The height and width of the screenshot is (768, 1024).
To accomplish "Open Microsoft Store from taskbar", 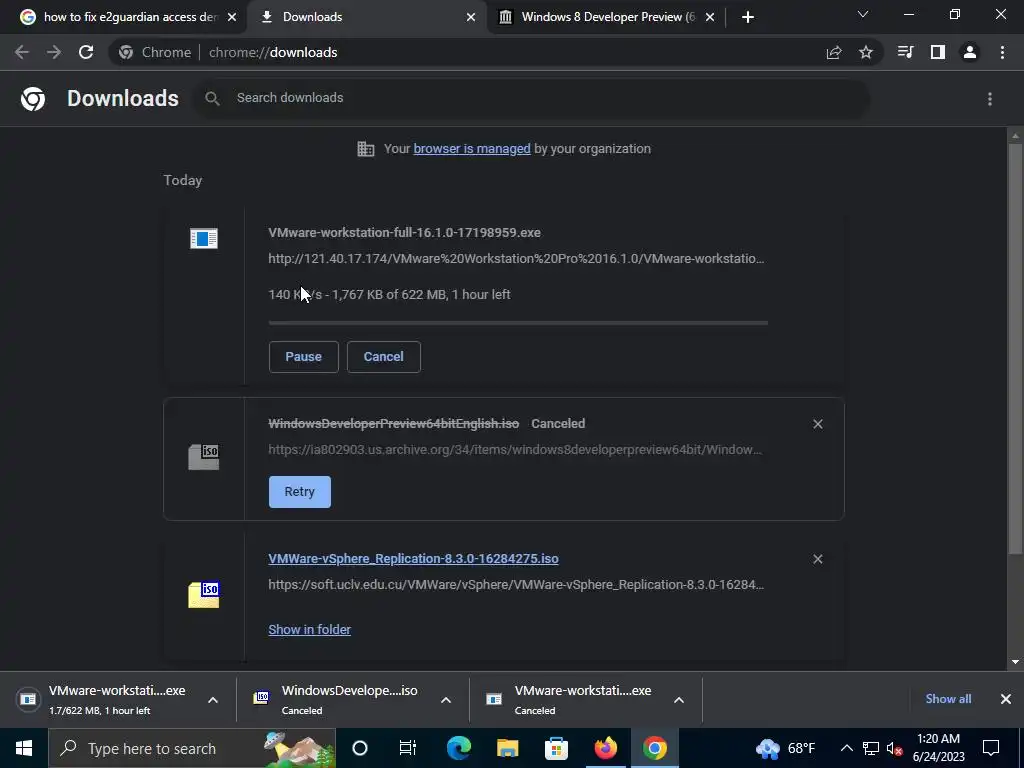I will tap(556, 748).
